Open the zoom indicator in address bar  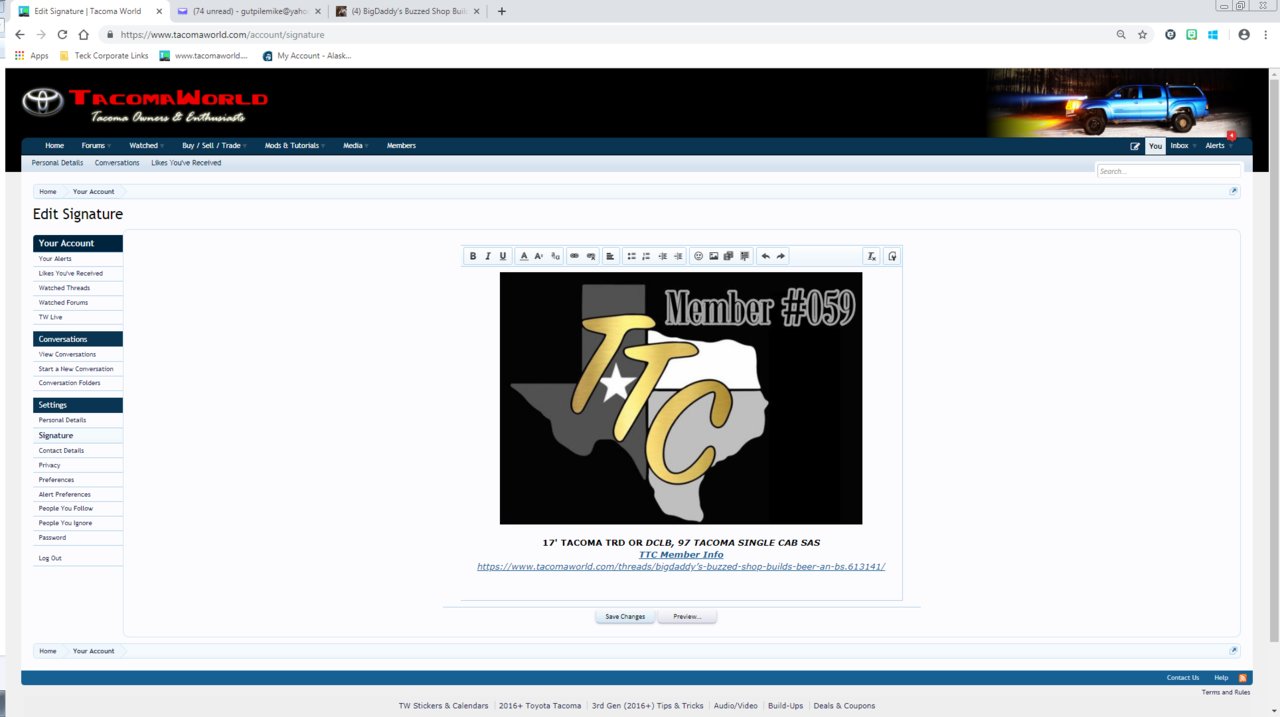[1121, 34]
